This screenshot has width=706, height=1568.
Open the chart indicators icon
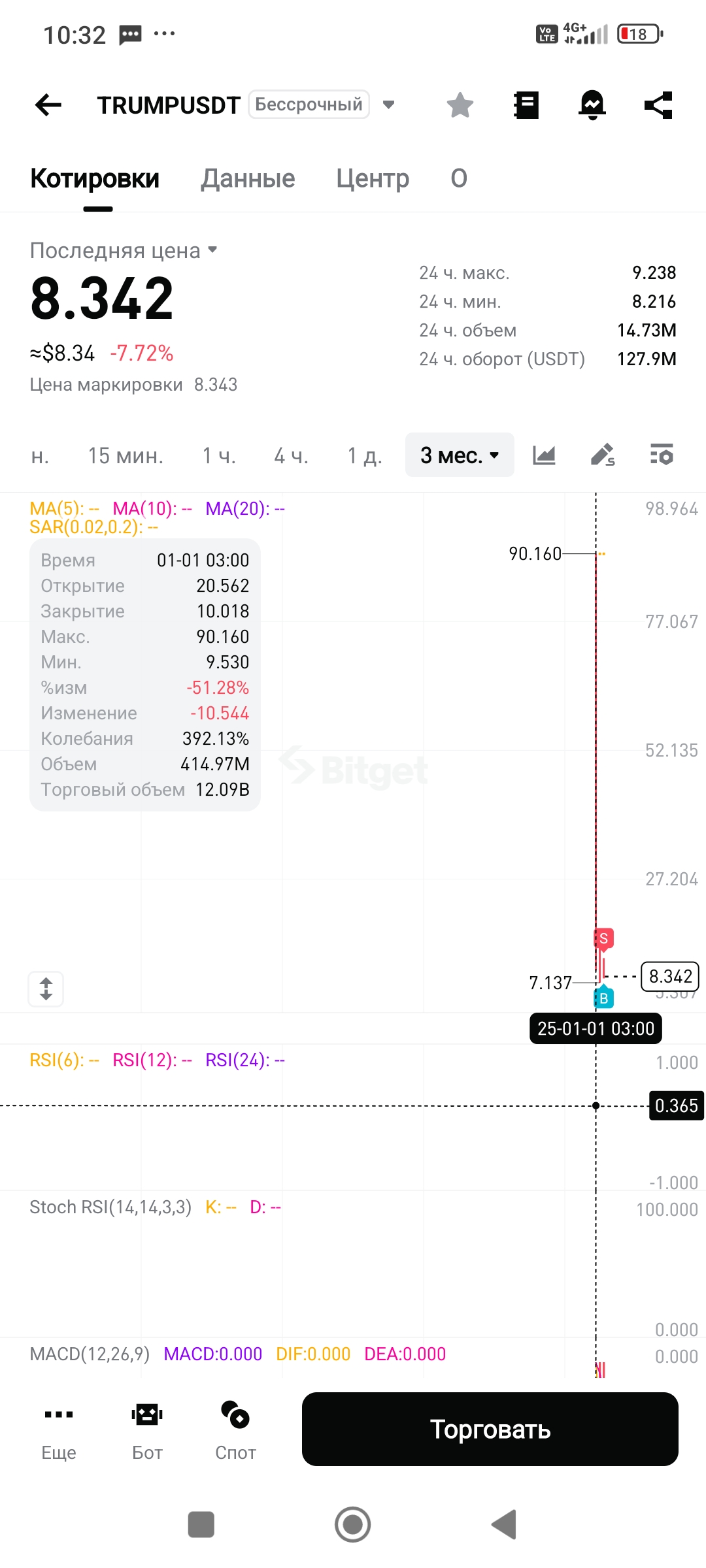544,455
